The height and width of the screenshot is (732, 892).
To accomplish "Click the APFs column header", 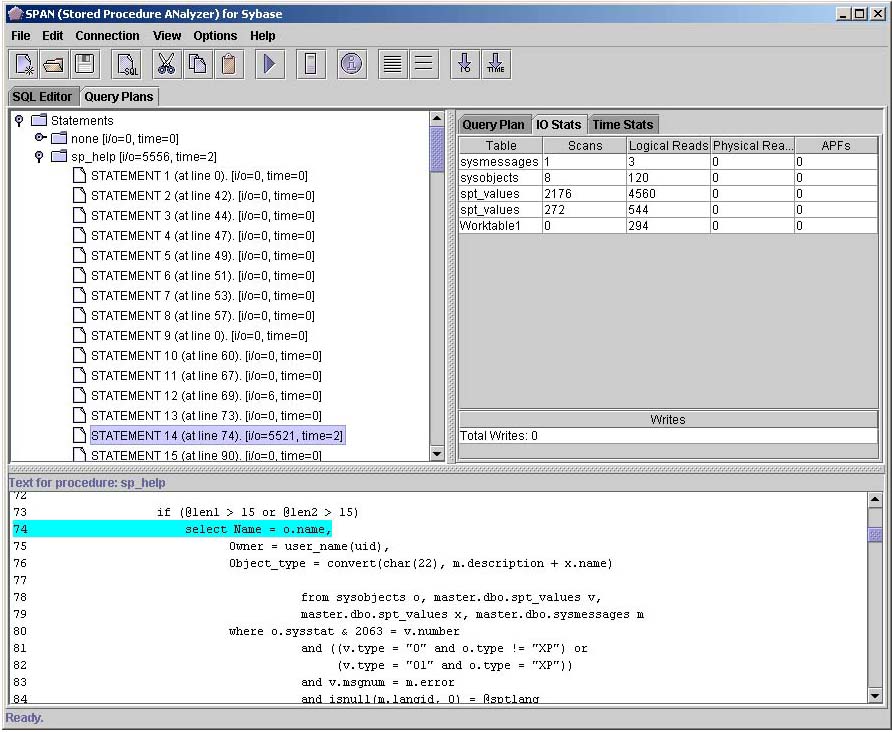I will click(836, 146).
